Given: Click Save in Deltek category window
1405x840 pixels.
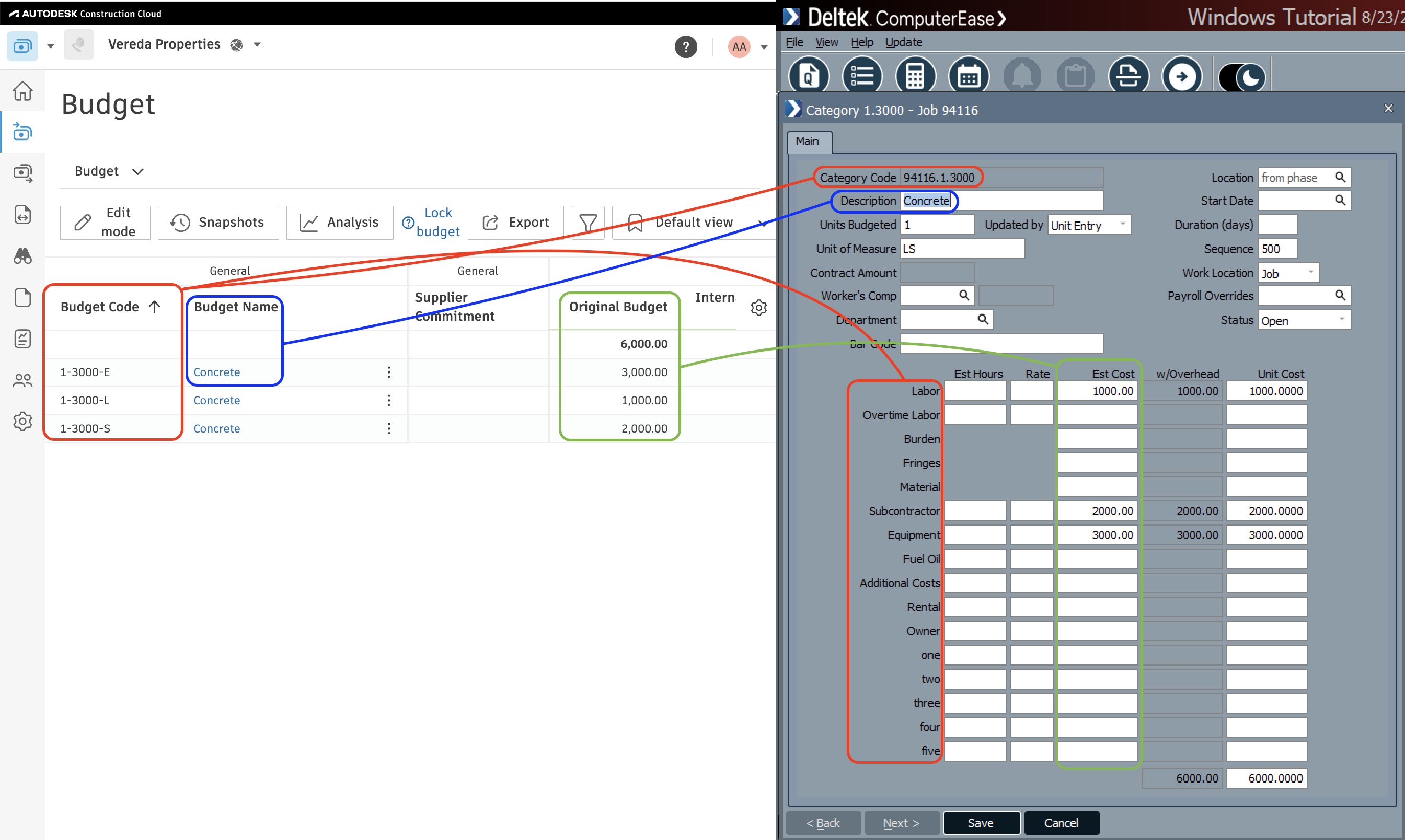Looking at the screenshot, I should 982,823.
